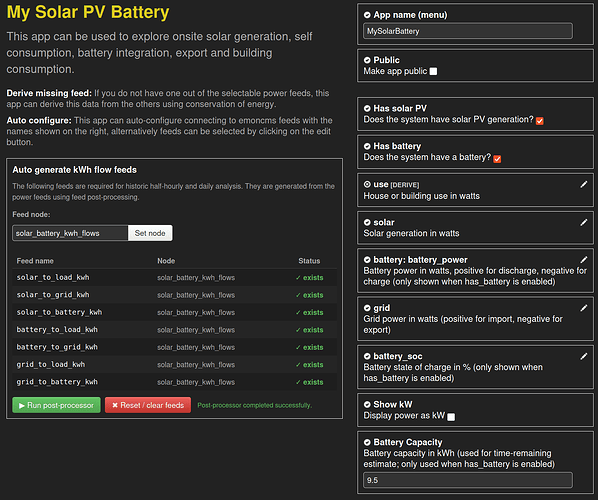Click the pencil edit icon for grid feed
The height and width of the screenshot is (500, 598).
pyautogui.click(x=584, y=308)
